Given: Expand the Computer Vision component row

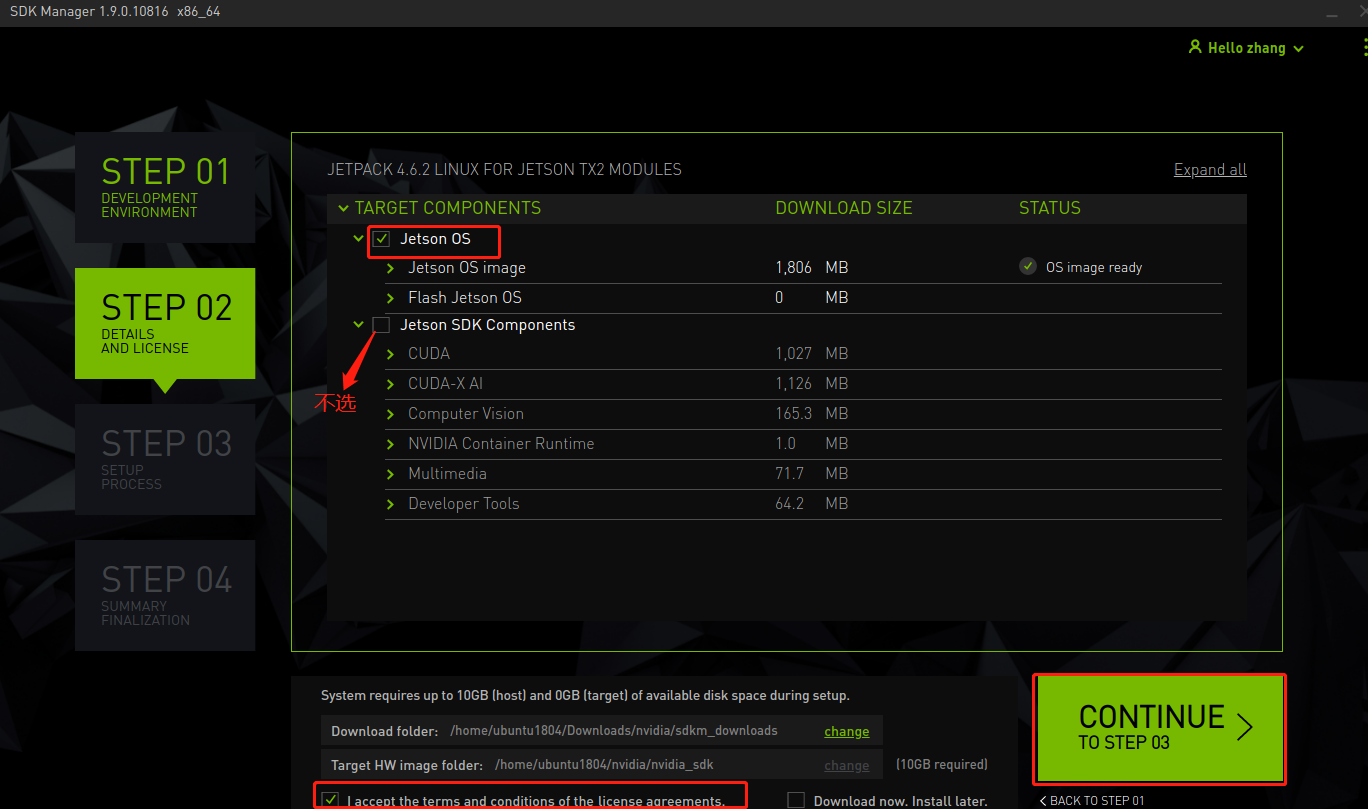Looking at the screenshot, I should (391, 414).
